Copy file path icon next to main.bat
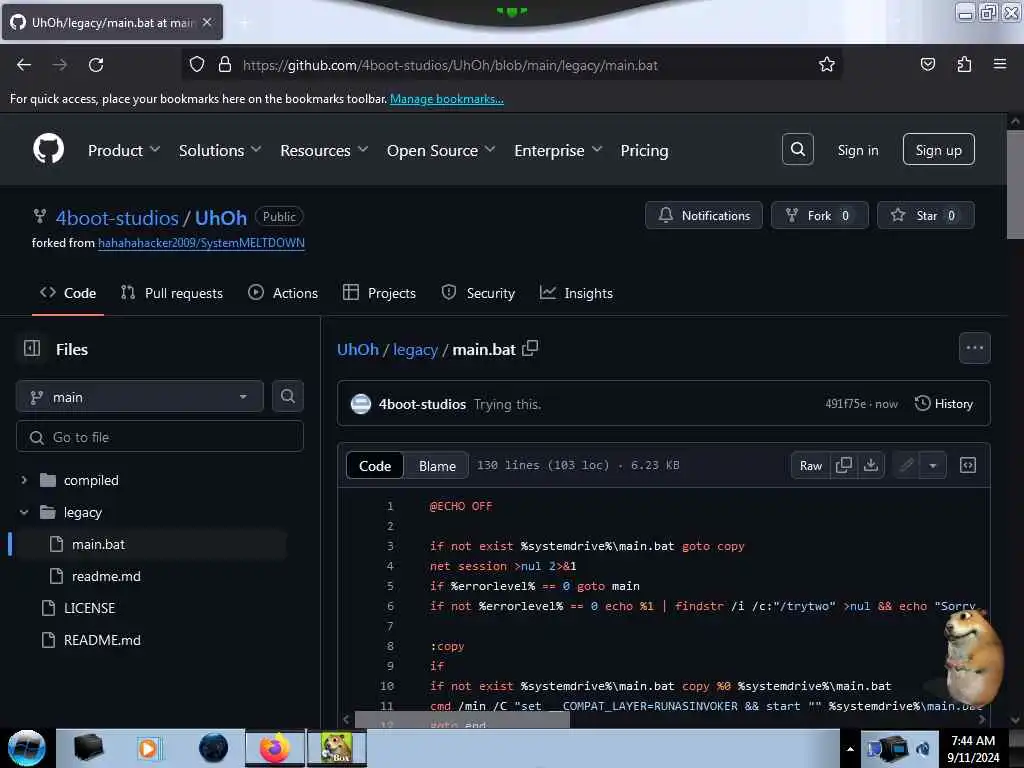1024x768 pixels. point(530,348)
